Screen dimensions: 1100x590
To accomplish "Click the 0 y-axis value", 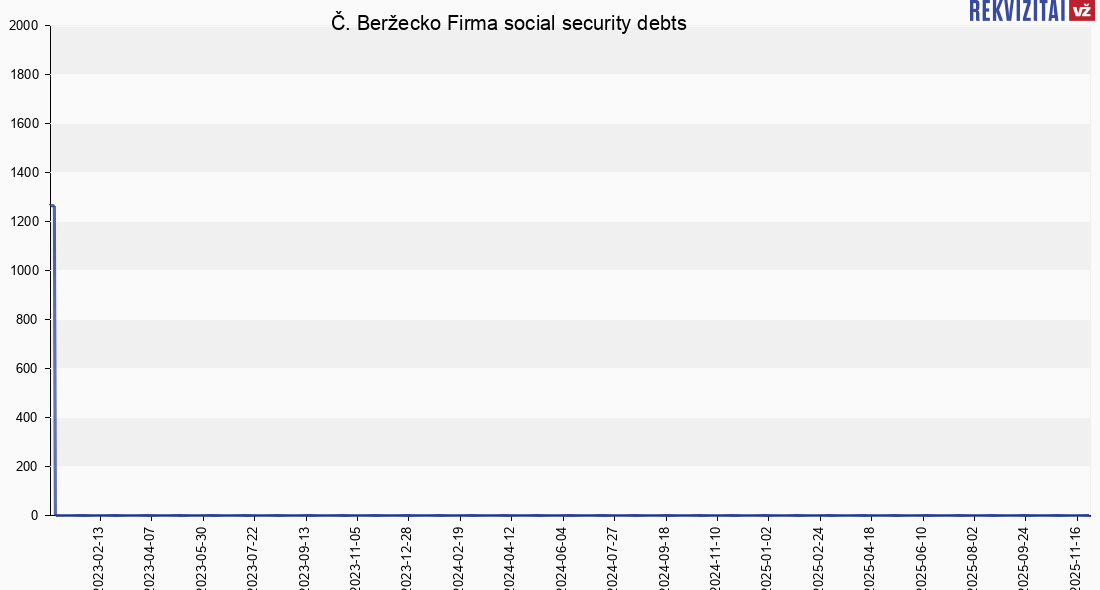I will (x=35, y=516).
